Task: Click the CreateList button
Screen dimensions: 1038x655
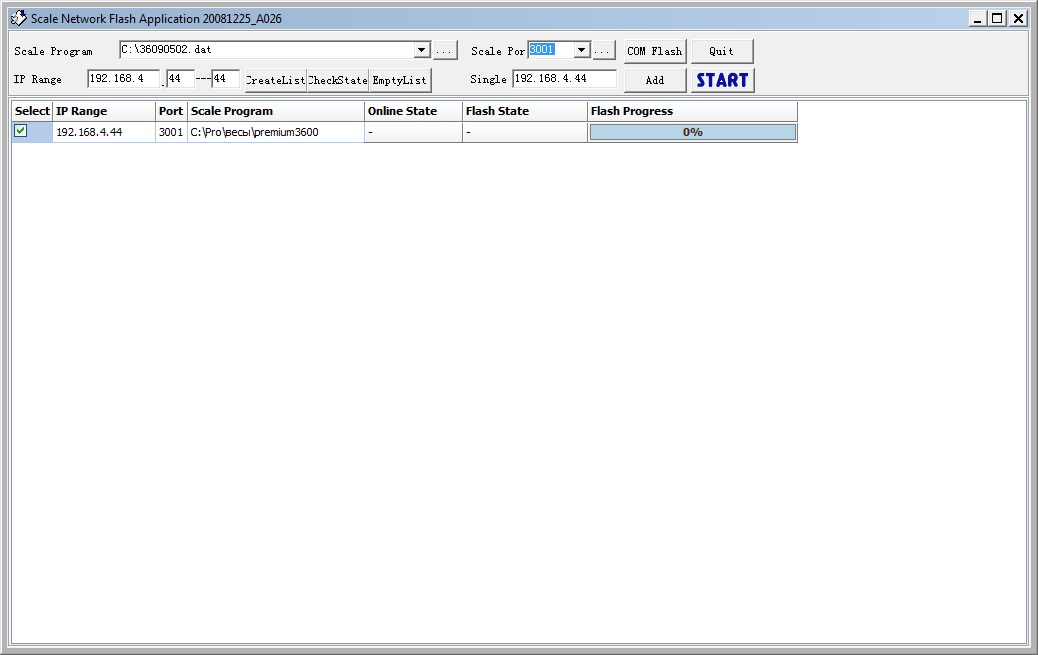Action: click(x=275, y=80)
